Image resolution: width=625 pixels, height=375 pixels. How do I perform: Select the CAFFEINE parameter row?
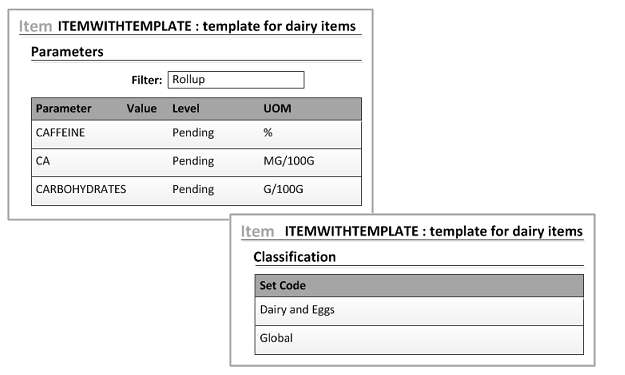[x=197, y=135]
